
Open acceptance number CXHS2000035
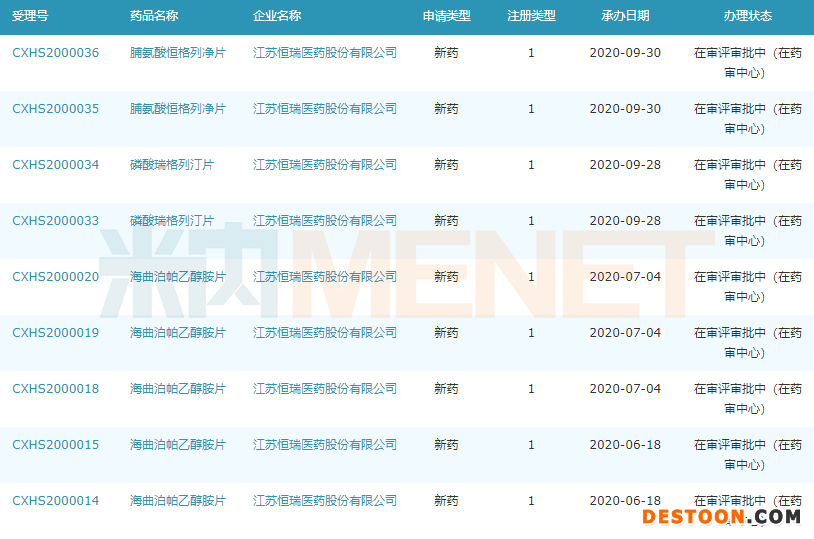click(x=56, y=109)
